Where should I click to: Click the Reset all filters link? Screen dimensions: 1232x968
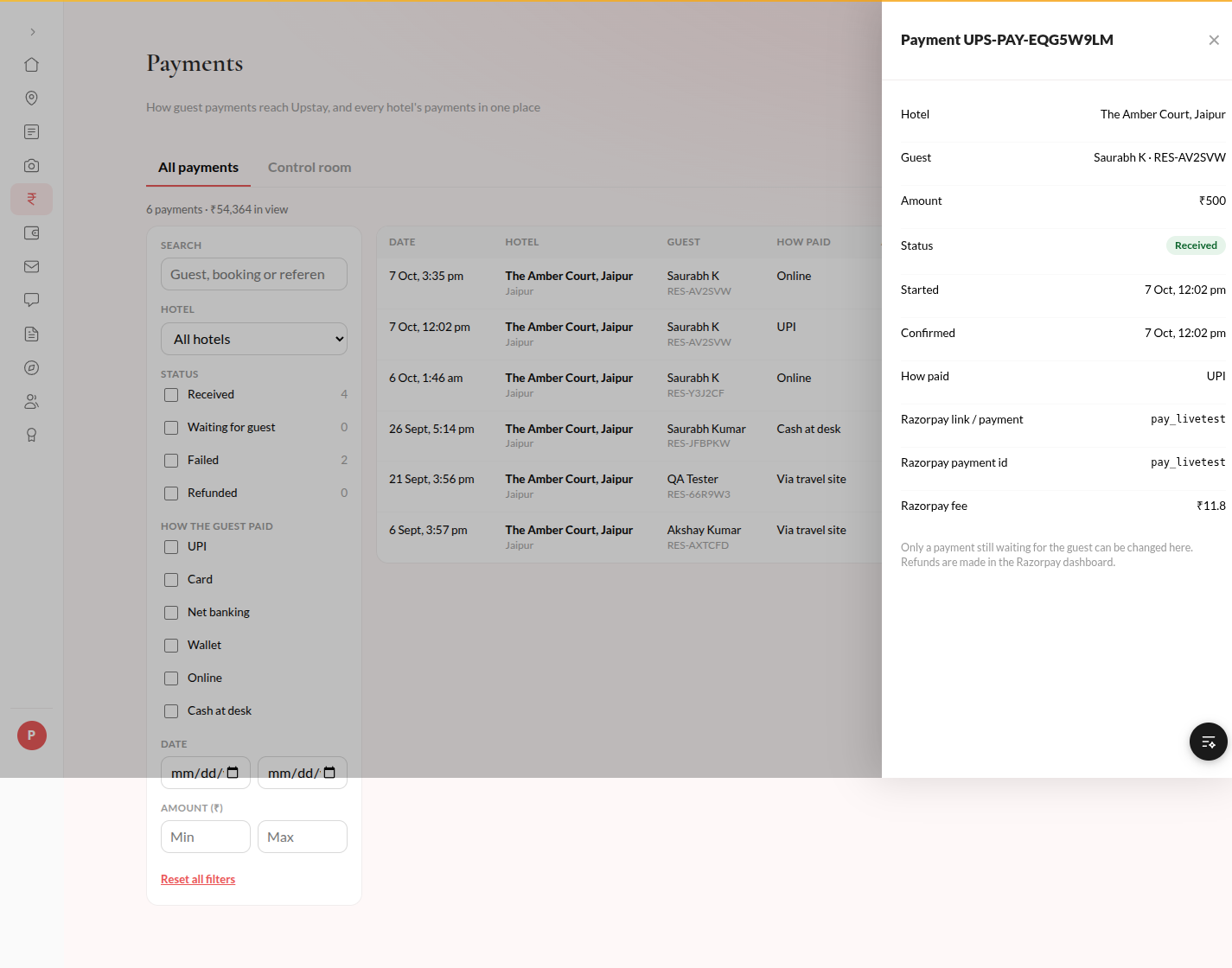pos(198,879)
